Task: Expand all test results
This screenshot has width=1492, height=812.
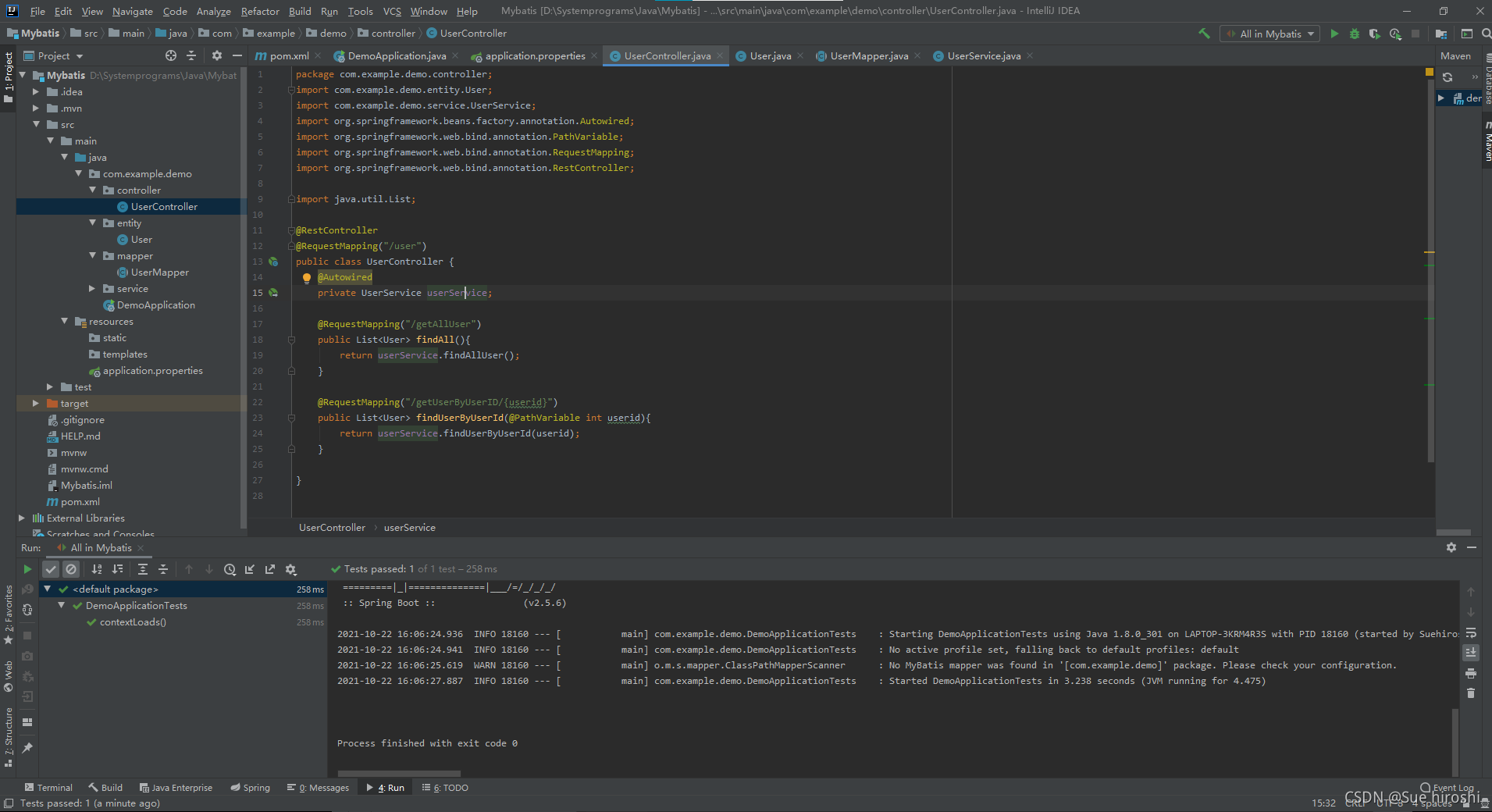Action: coord(143,569)
